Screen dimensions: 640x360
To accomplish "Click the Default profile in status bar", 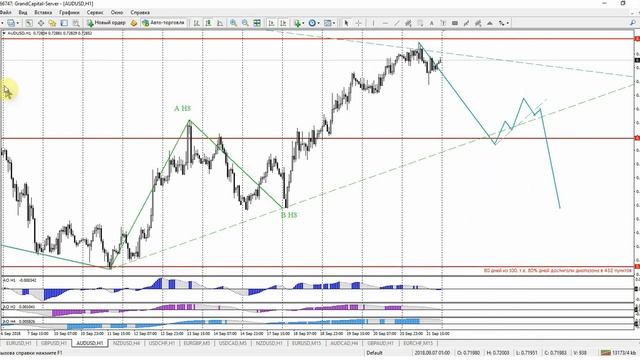I will [x=374, y=353].
